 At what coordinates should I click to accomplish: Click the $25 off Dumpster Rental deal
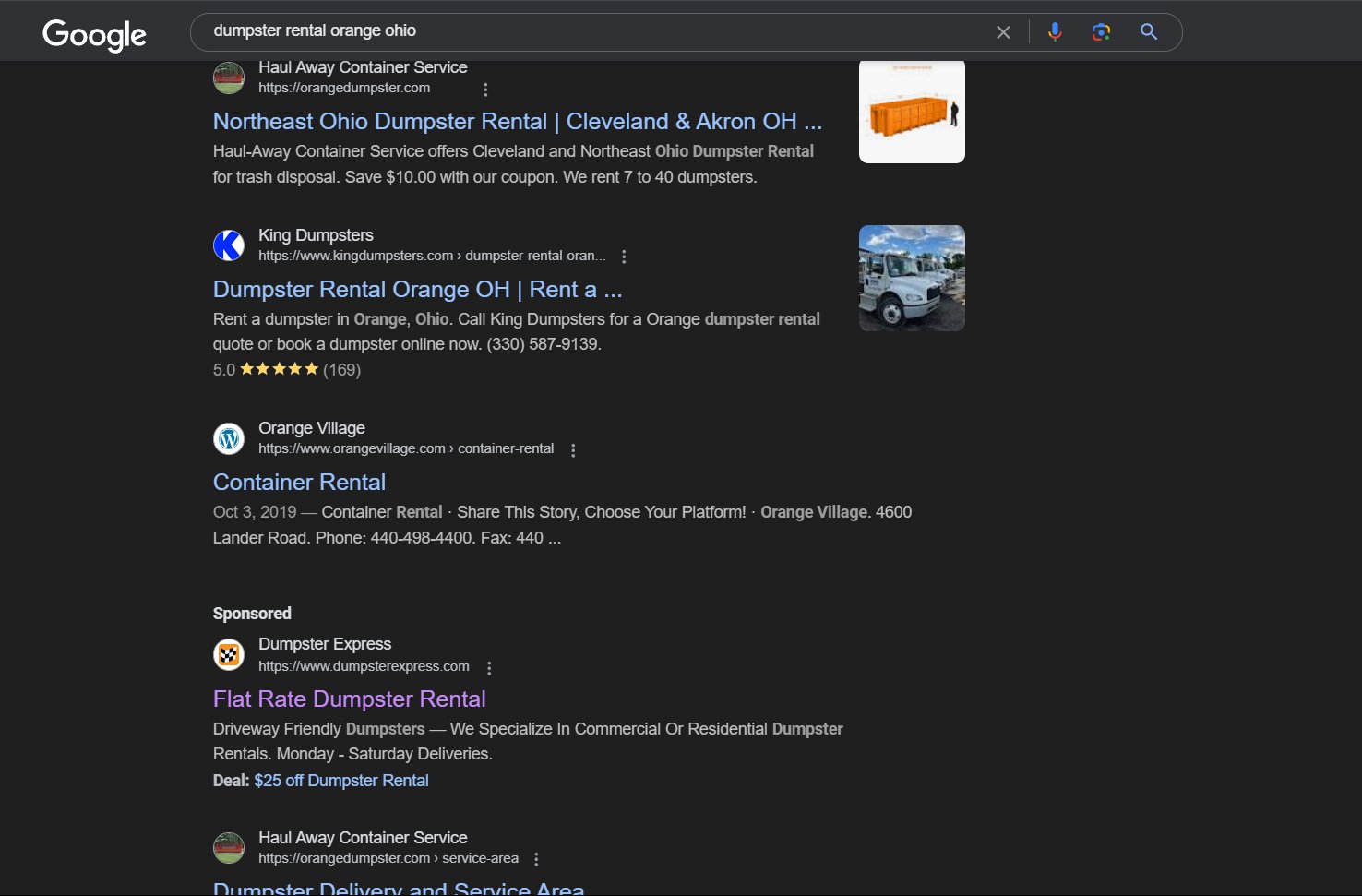coord(341,780)
